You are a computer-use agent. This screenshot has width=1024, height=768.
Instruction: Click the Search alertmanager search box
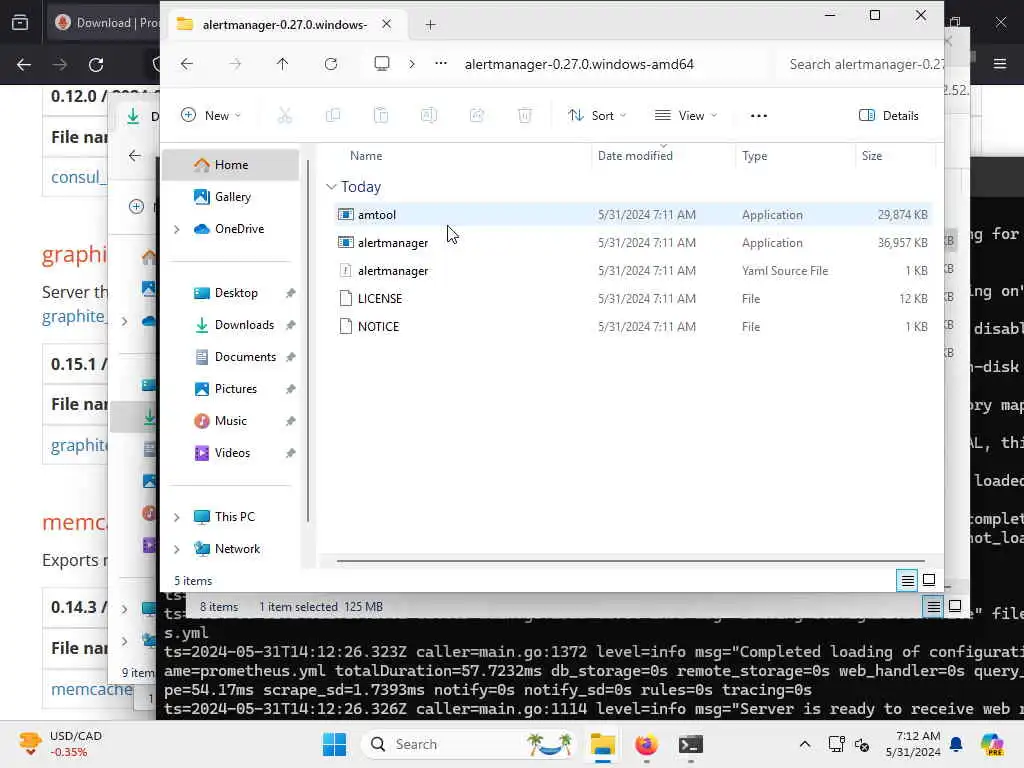click(x=861, y=64)
